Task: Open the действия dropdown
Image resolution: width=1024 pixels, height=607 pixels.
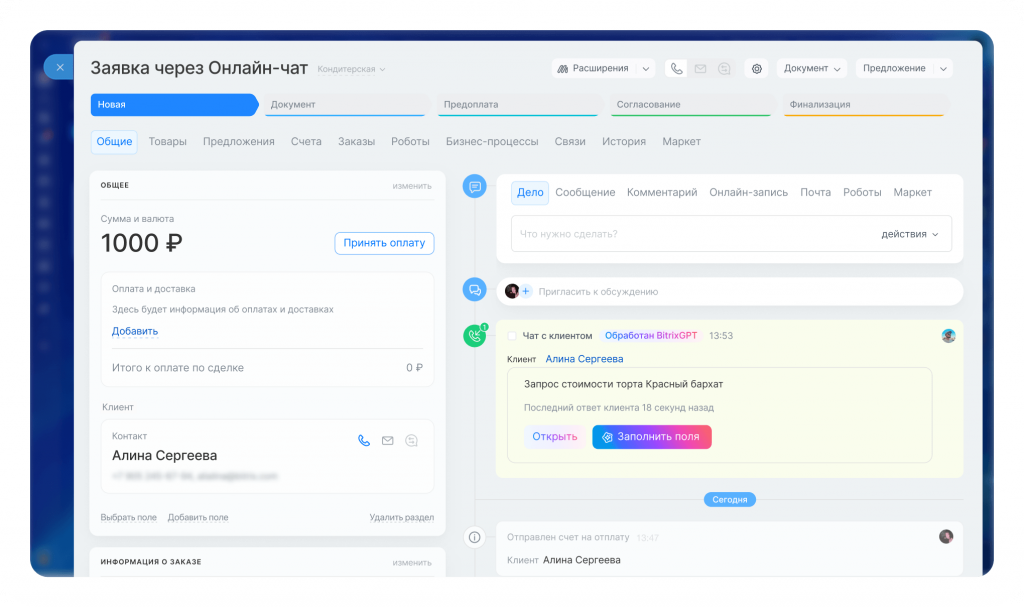Action: (x=910, y=234)
